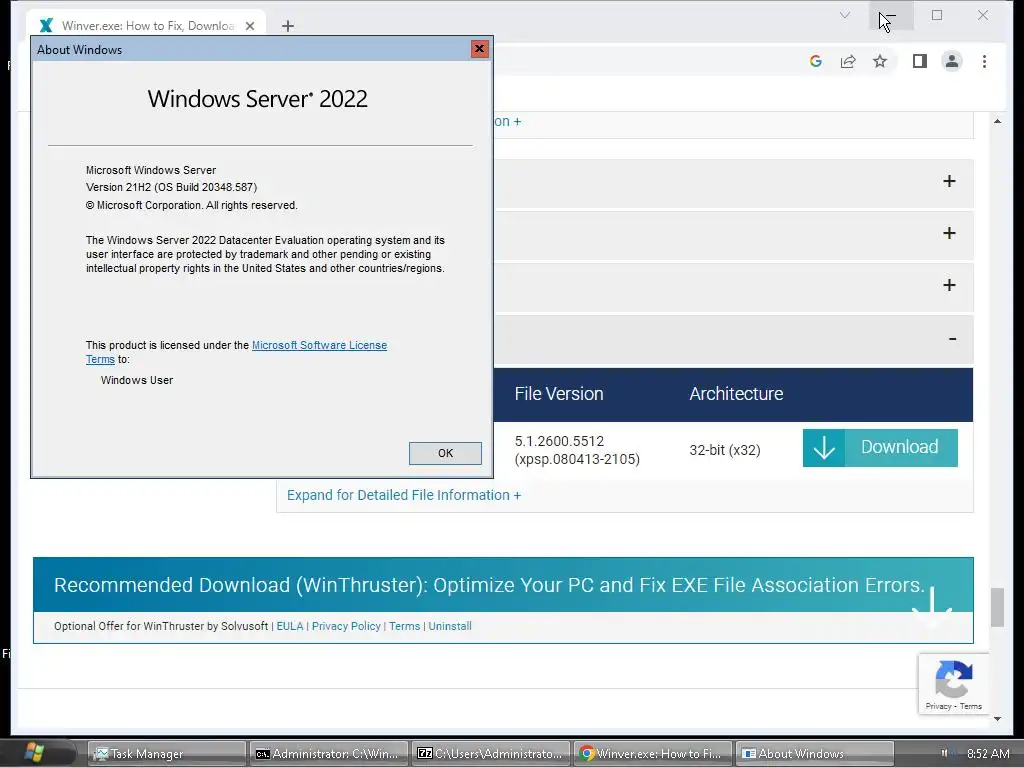Switch to Task Manager in taskbar
The height and width of the screenshot is (768, 1024).
[167, 754]
